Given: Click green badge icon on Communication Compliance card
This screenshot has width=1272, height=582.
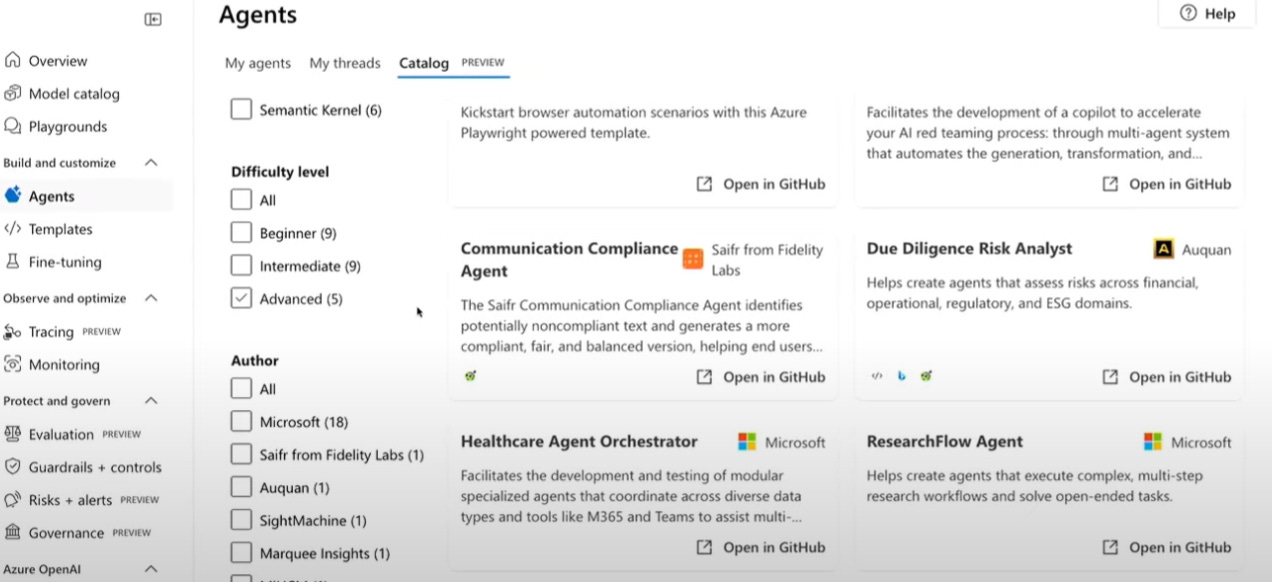Looking at the screenshot, I should [x=470, y=376].
